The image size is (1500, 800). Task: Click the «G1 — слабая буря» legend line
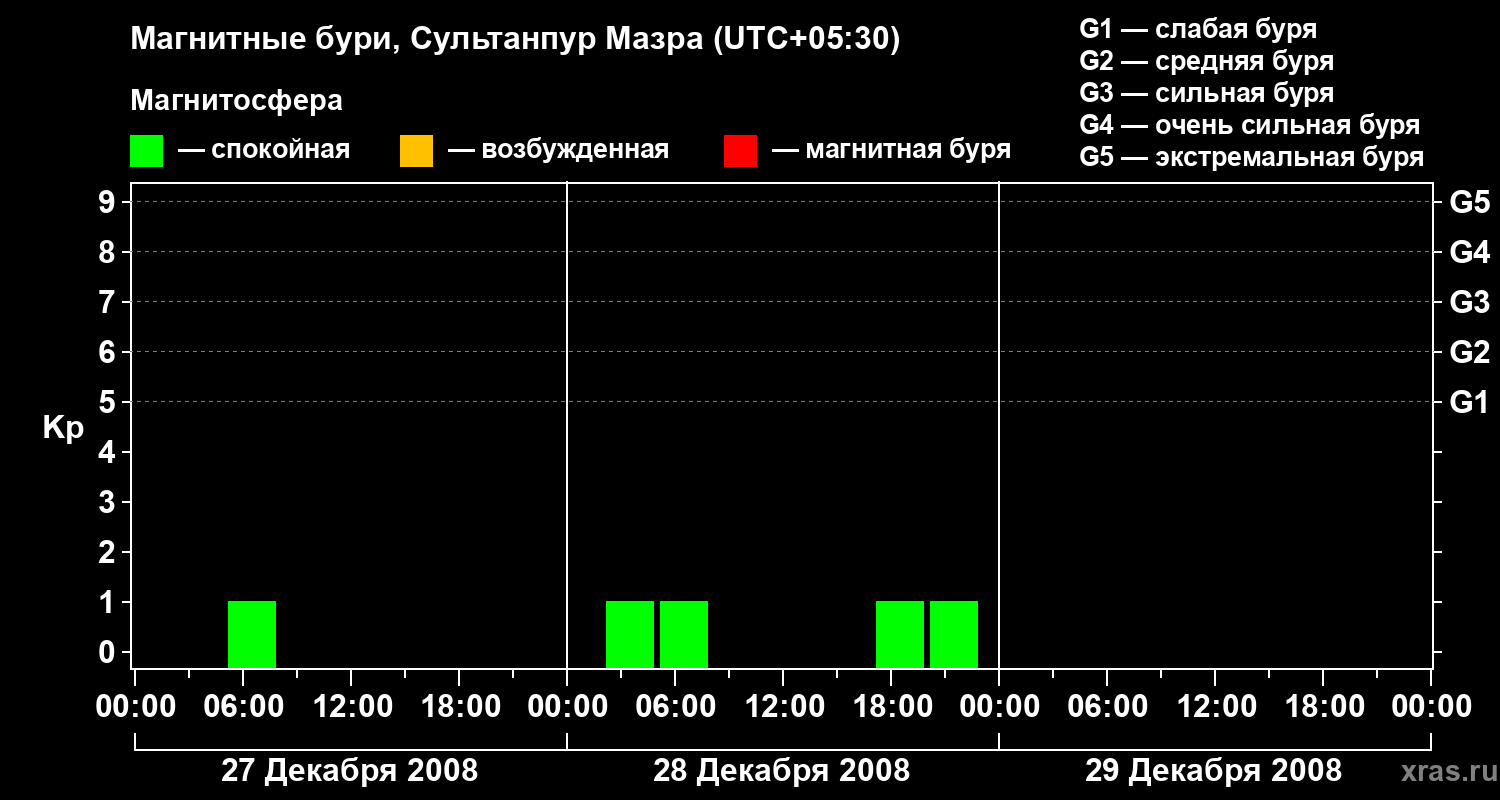pyautogui.click(x=1198, y=29)
